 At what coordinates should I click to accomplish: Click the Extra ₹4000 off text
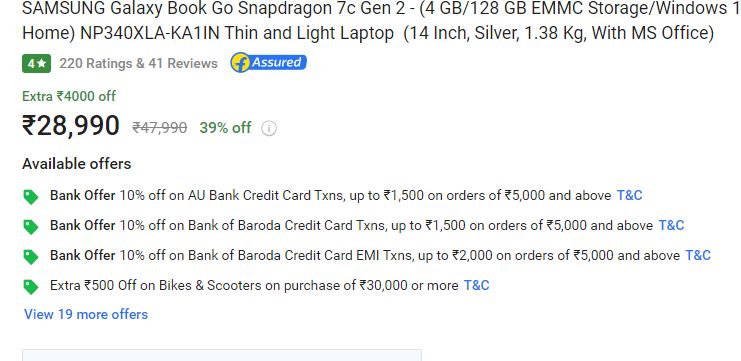point(69,96)
